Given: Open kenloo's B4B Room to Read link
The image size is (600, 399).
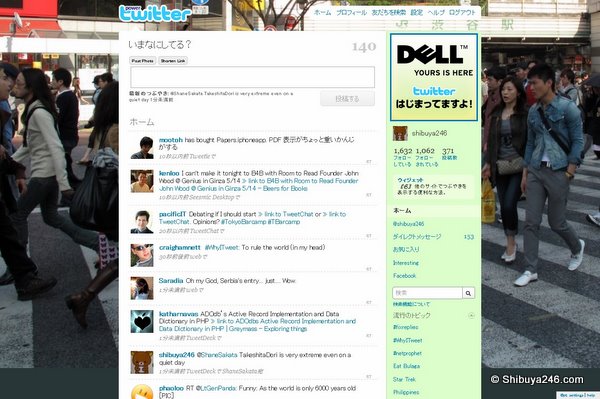Looking at the screenshot, I should [x=259, y=185].
